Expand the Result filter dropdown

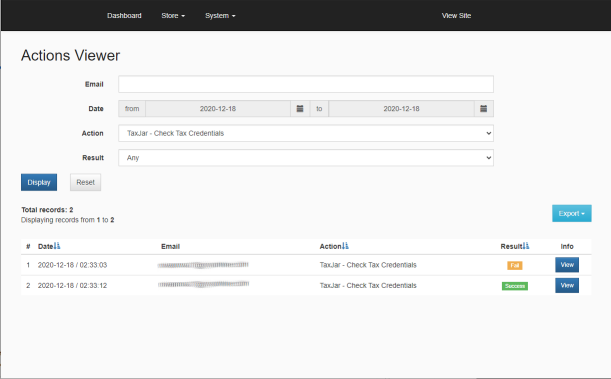coord(306,158)
